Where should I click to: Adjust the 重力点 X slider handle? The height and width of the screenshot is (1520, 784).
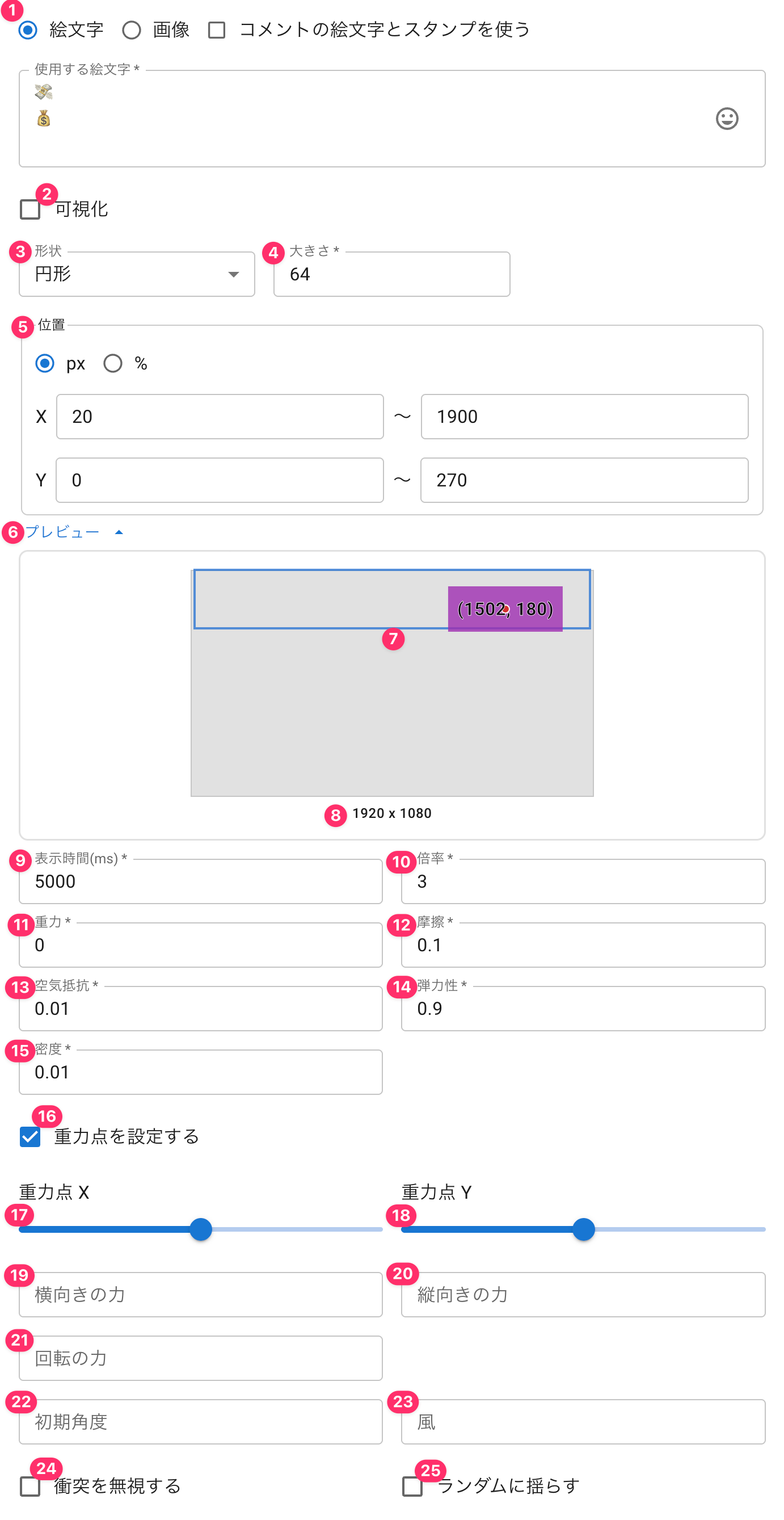click(x=201, y=1229)
